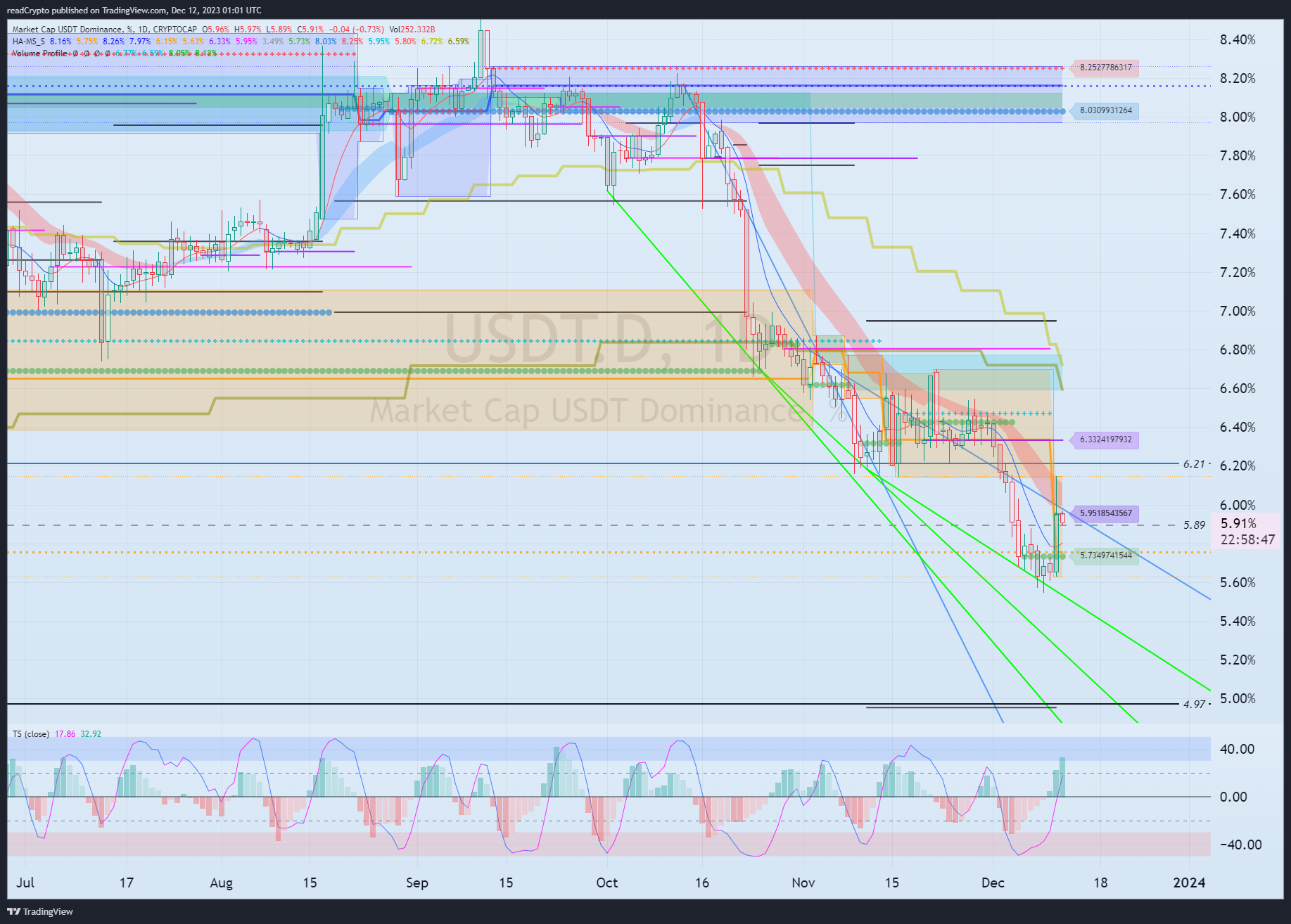Click the Dec date on time axis
This screenshot has width=1291, height=924.
(x=993, y=883)
